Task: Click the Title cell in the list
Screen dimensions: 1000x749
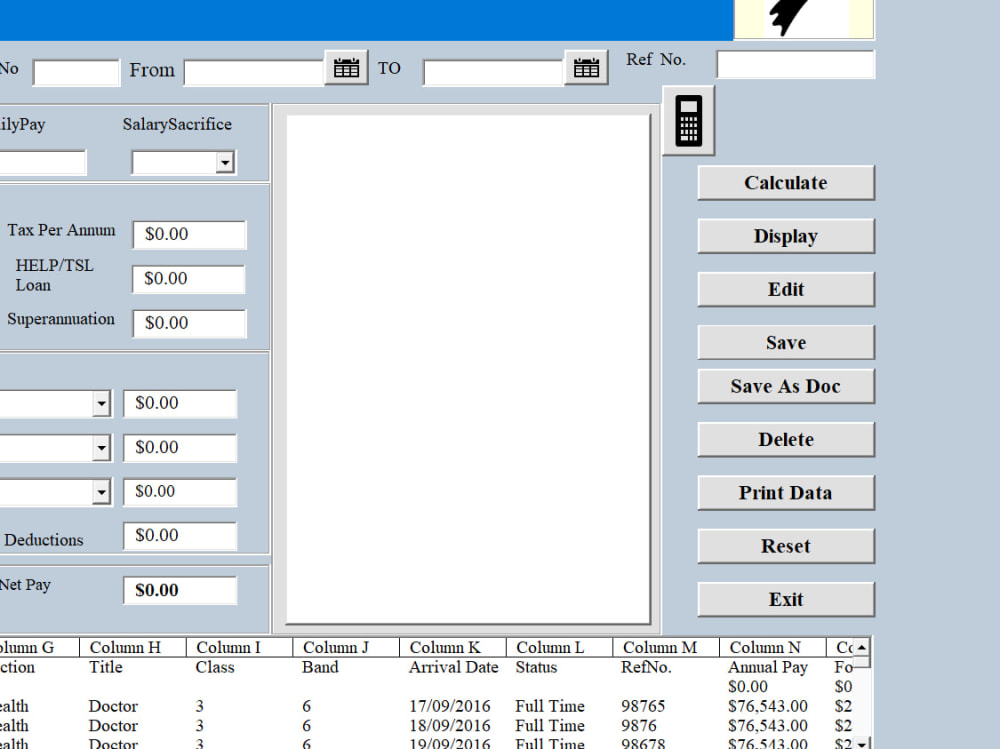Action: pos(105,667)
